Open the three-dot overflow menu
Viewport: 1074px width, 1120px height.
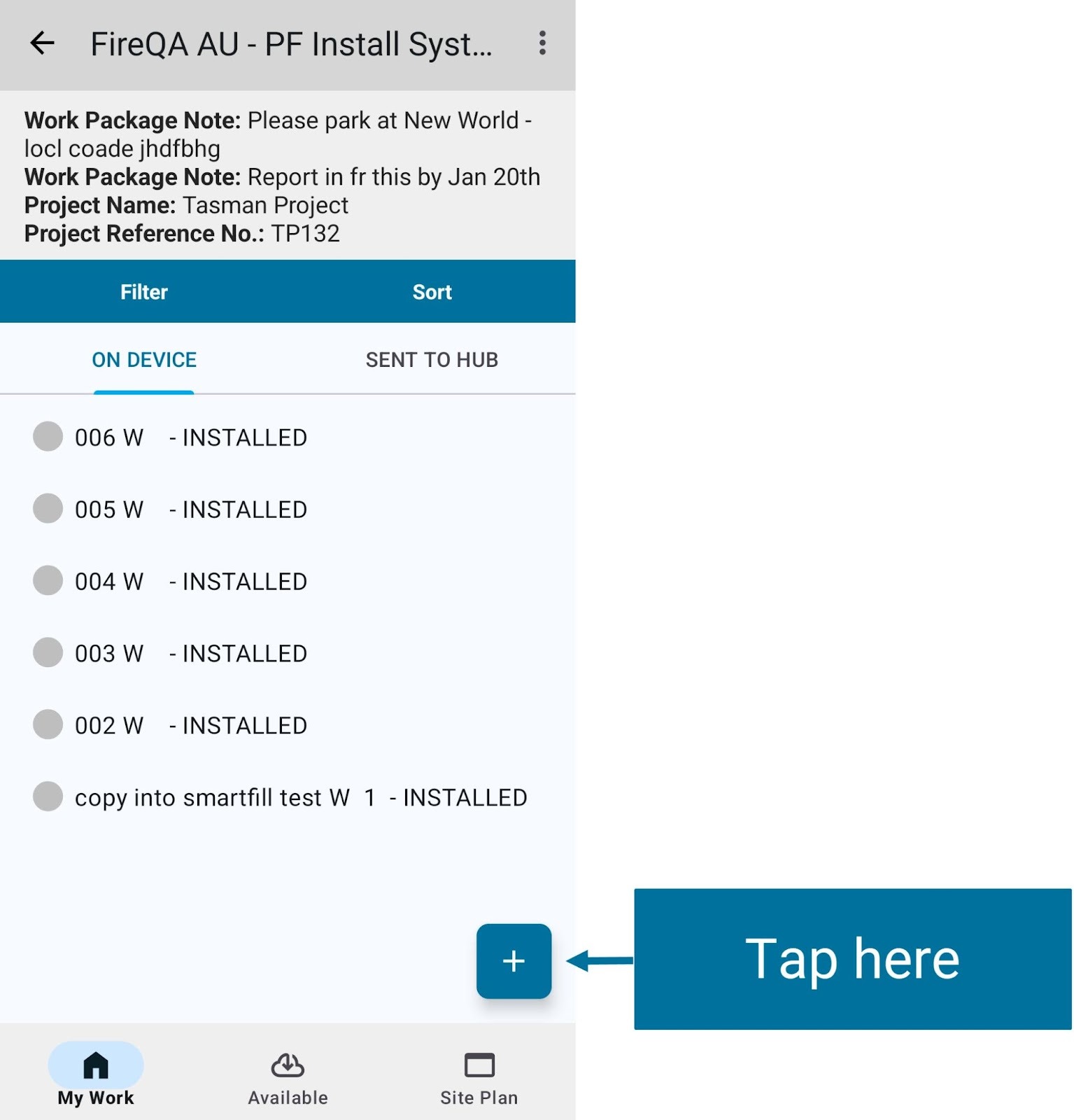542,43
